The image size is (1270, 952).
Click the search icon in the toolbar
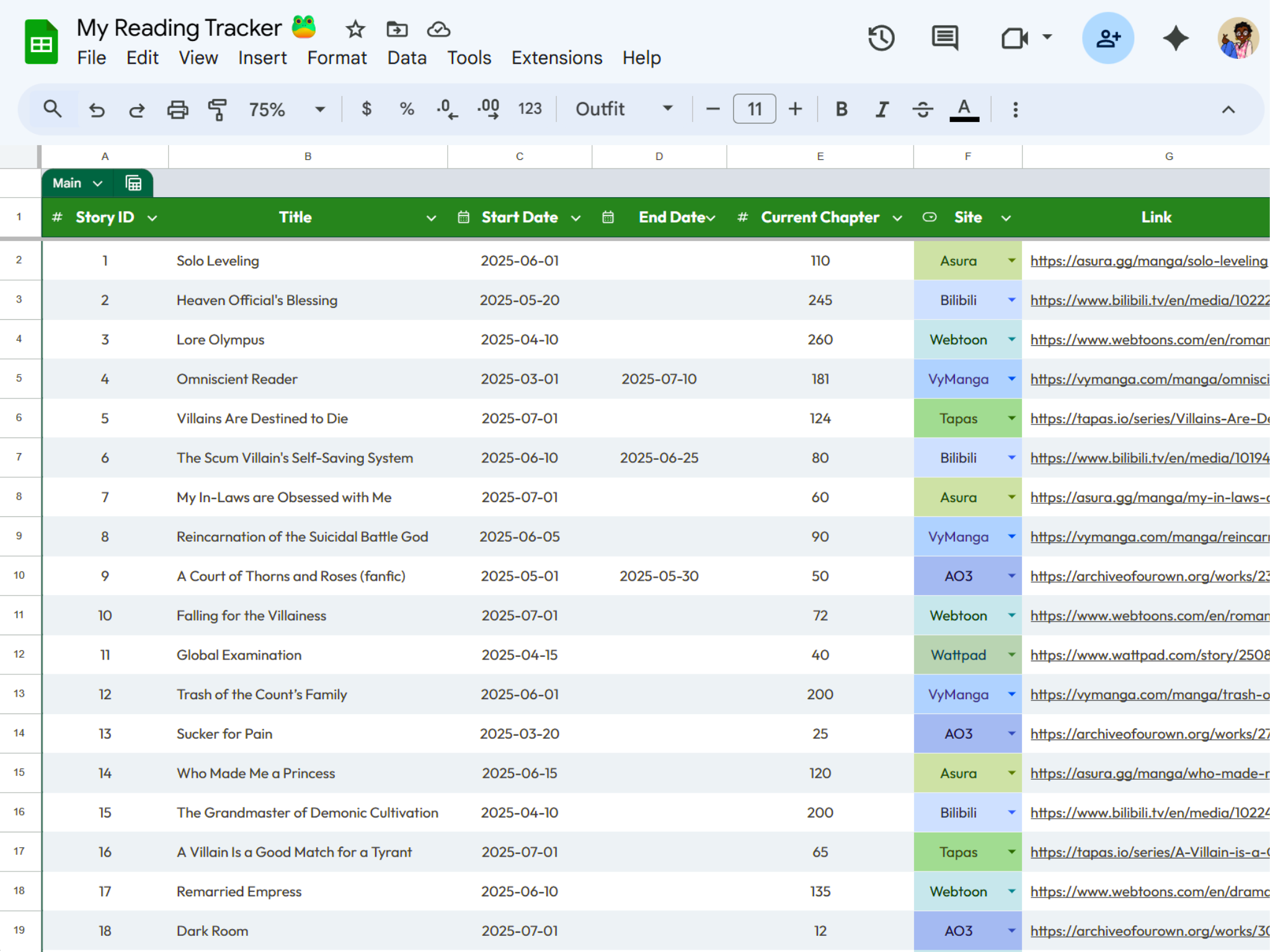53,108
